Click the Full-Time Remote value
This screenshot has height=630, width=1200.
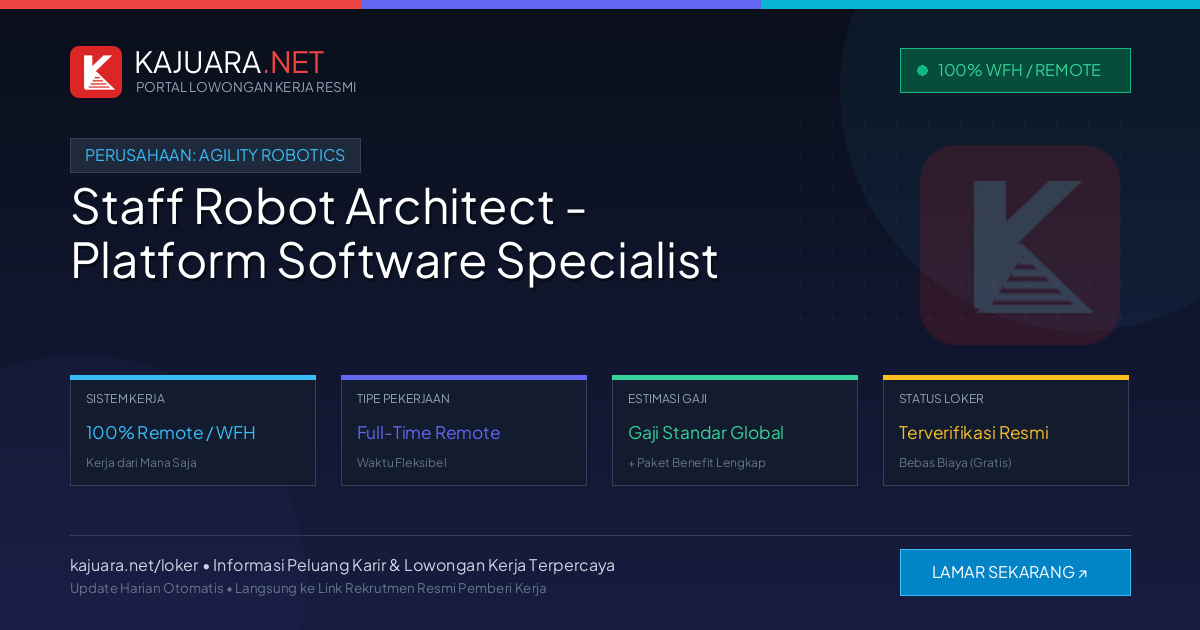(428, 433)
